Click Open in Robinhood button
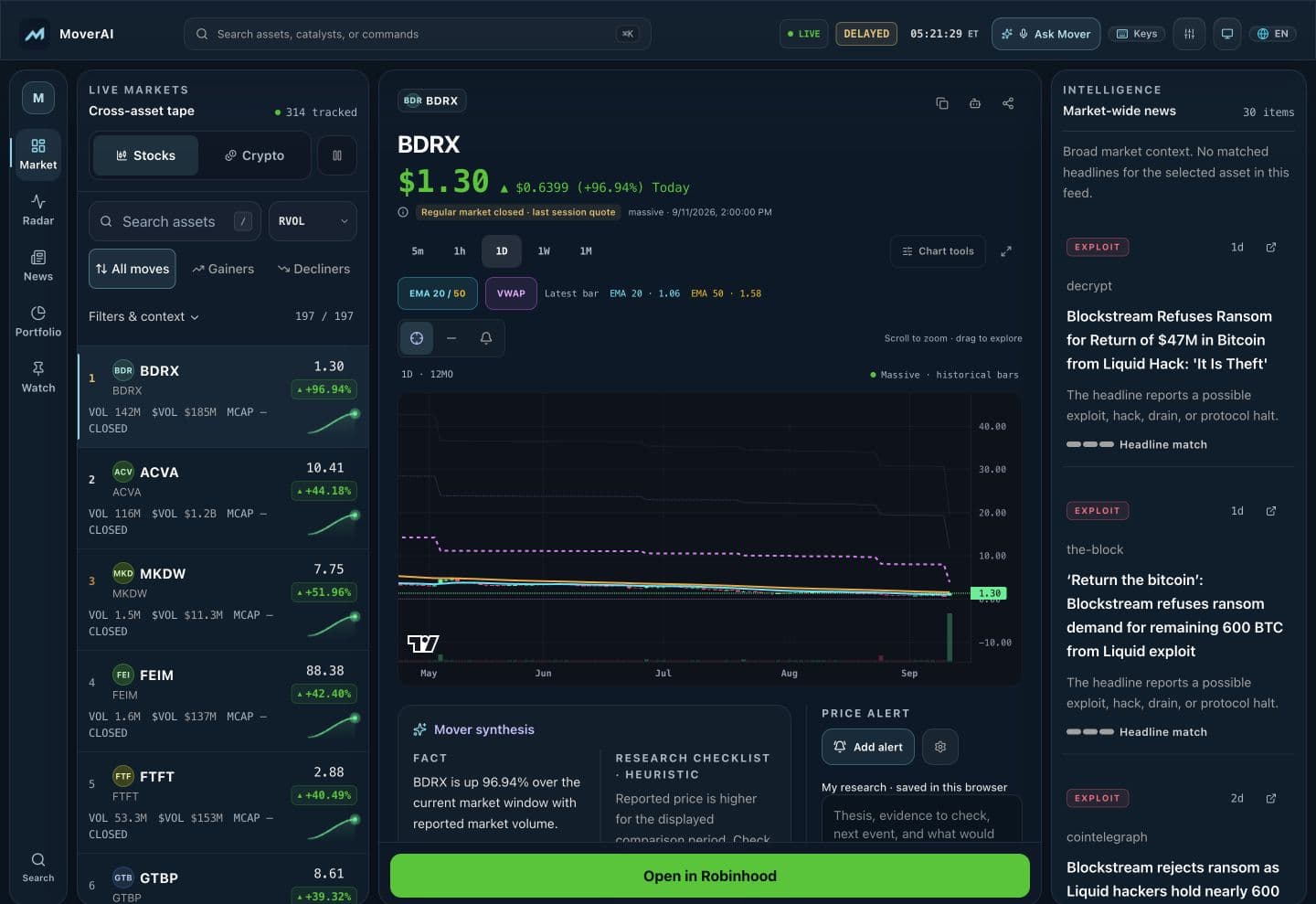The width and height of the screenshot is (1316, 904). pos(710,876)
